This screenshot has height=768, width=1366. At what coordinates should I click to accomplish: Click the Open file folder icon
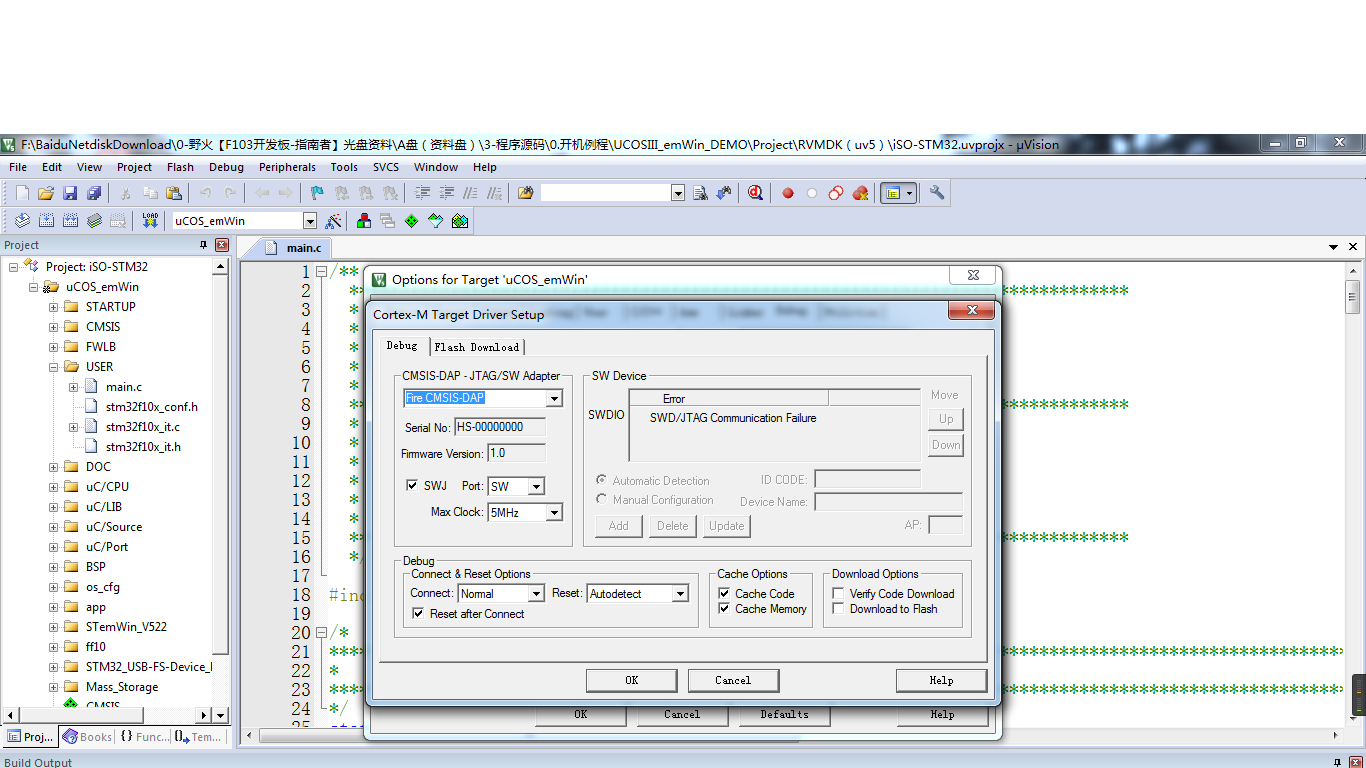coord(46,193)
